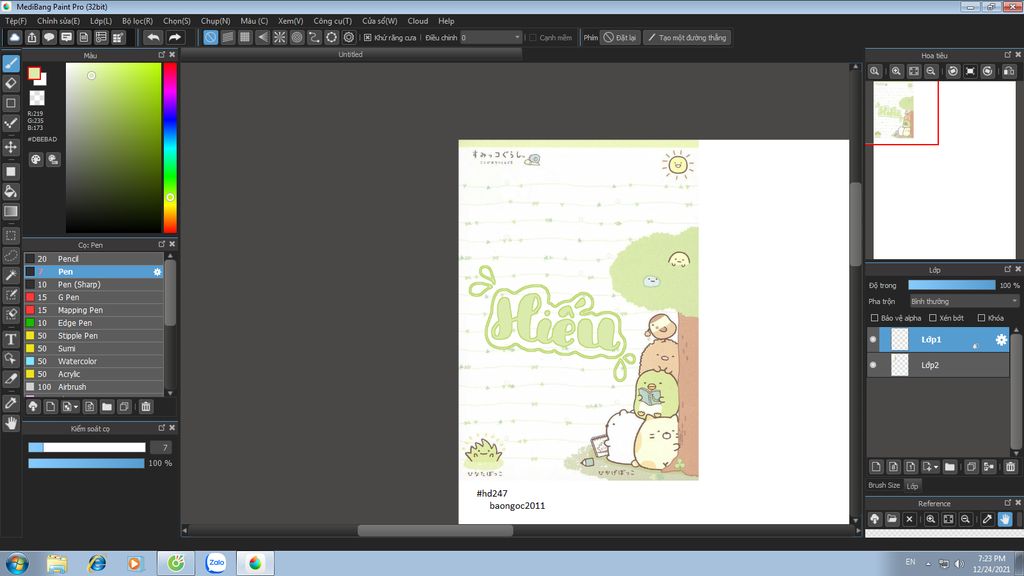This screenshot has width=1024, height=576.
Task: Delete selected brush with trash icon
Action: [x=146, y=406]
